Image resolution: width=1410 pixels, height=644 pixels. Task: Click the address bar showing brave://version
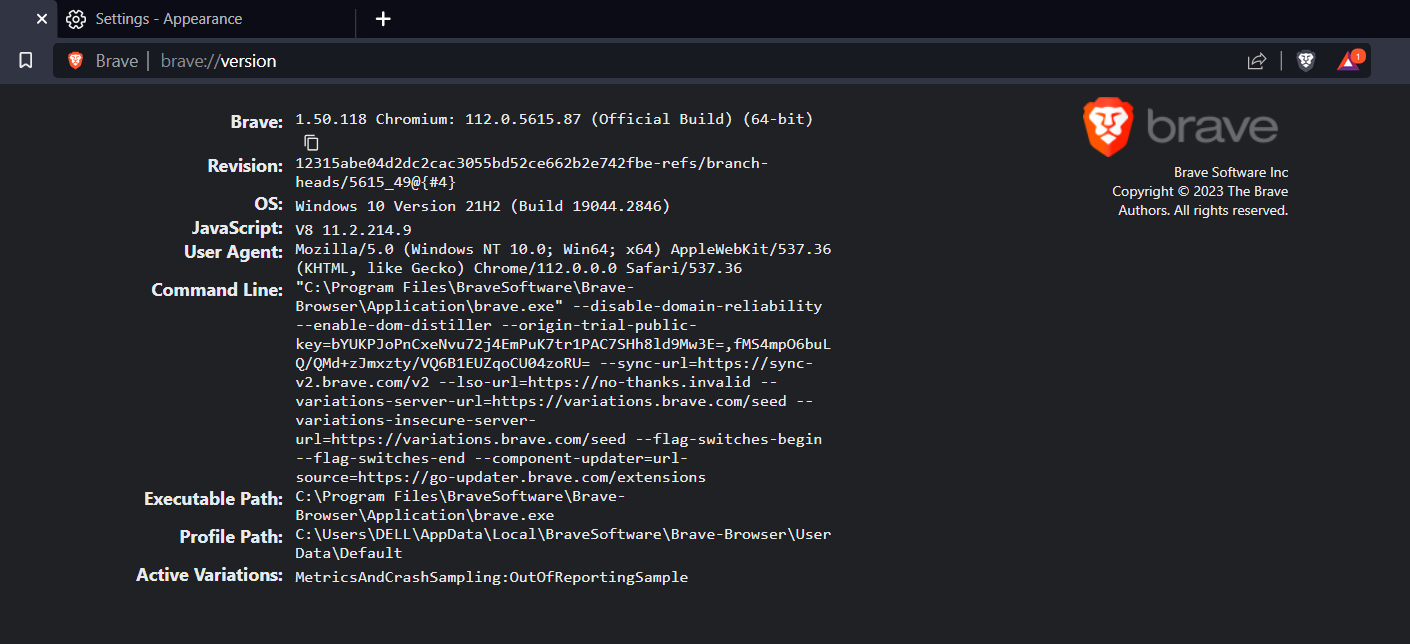pyautogui.click(x=218, y=60)
